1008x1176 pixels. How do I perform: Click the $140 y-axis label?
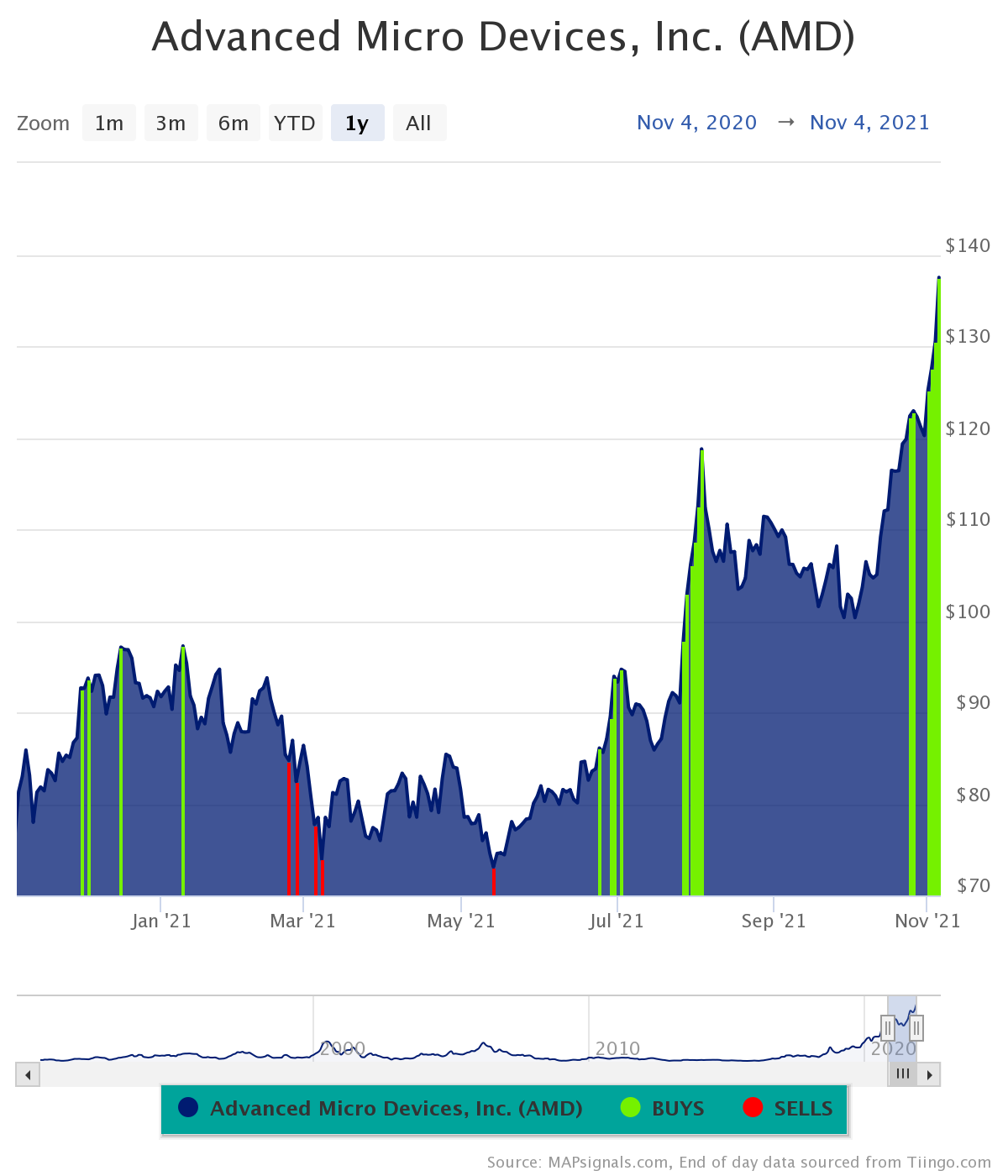(x=968, y=245)
